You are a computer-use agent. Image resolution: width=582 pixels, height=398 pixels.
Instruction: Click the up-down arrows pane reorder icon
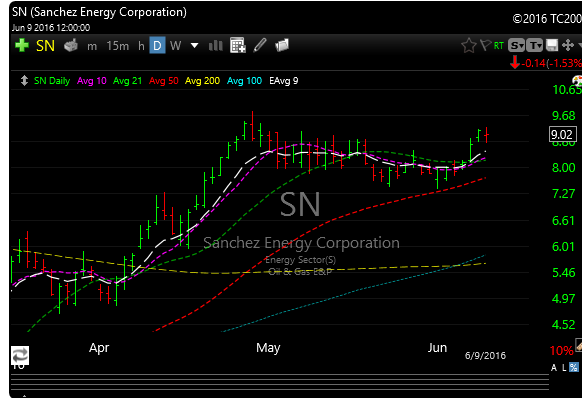click(24, 81)
